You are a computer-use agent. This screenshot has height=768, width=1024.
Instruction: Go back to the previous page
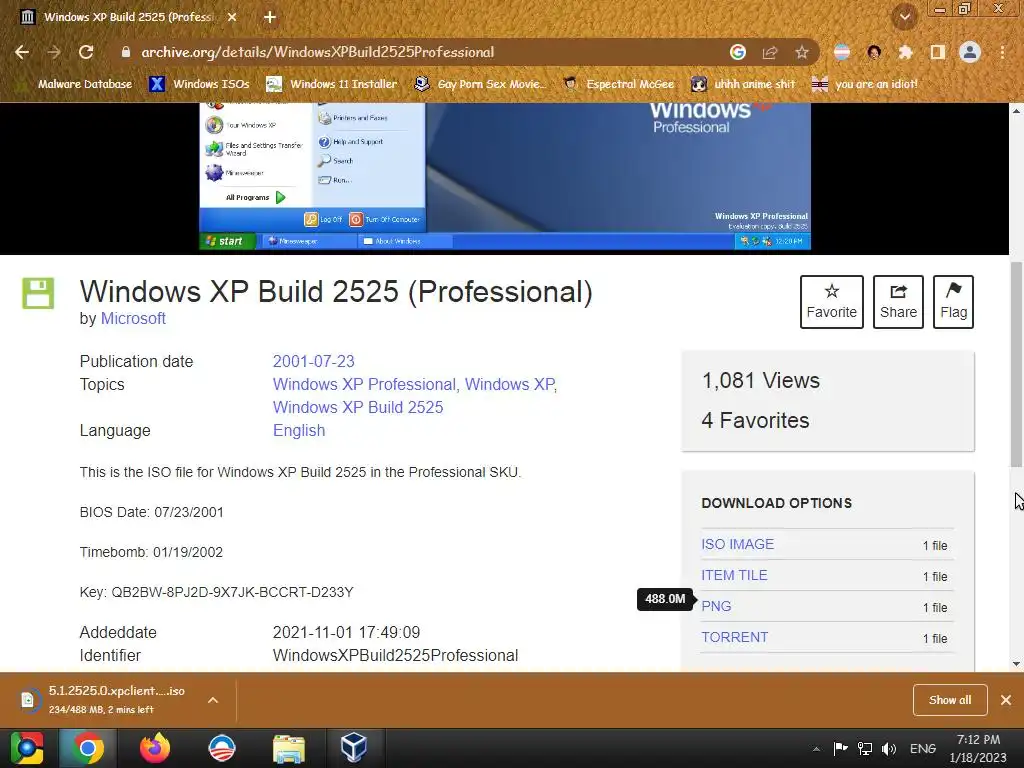pyautogui.click(x=22, y=52)
